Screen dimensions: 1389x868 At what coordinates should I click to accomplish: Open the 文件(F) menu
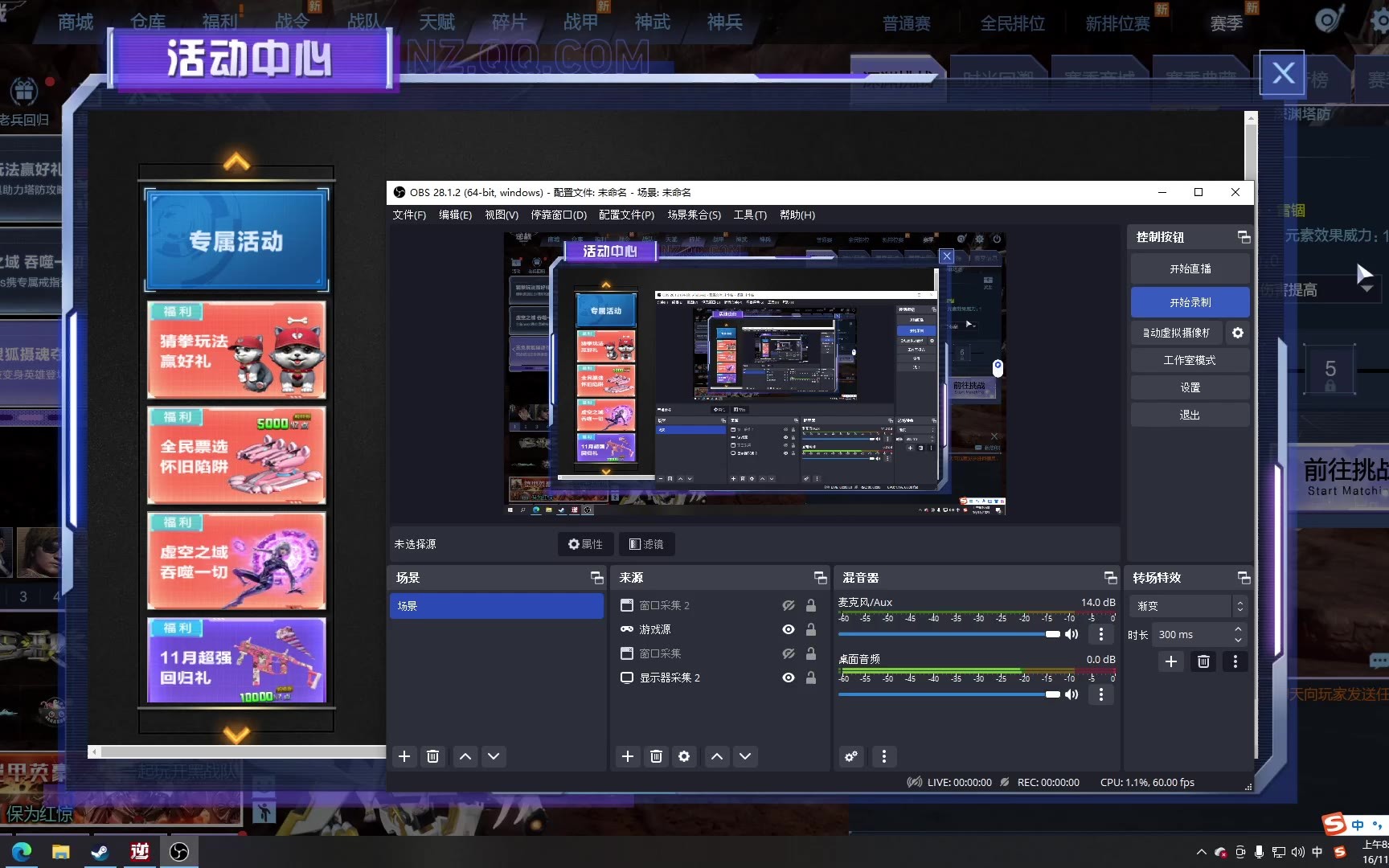[409, 215]
